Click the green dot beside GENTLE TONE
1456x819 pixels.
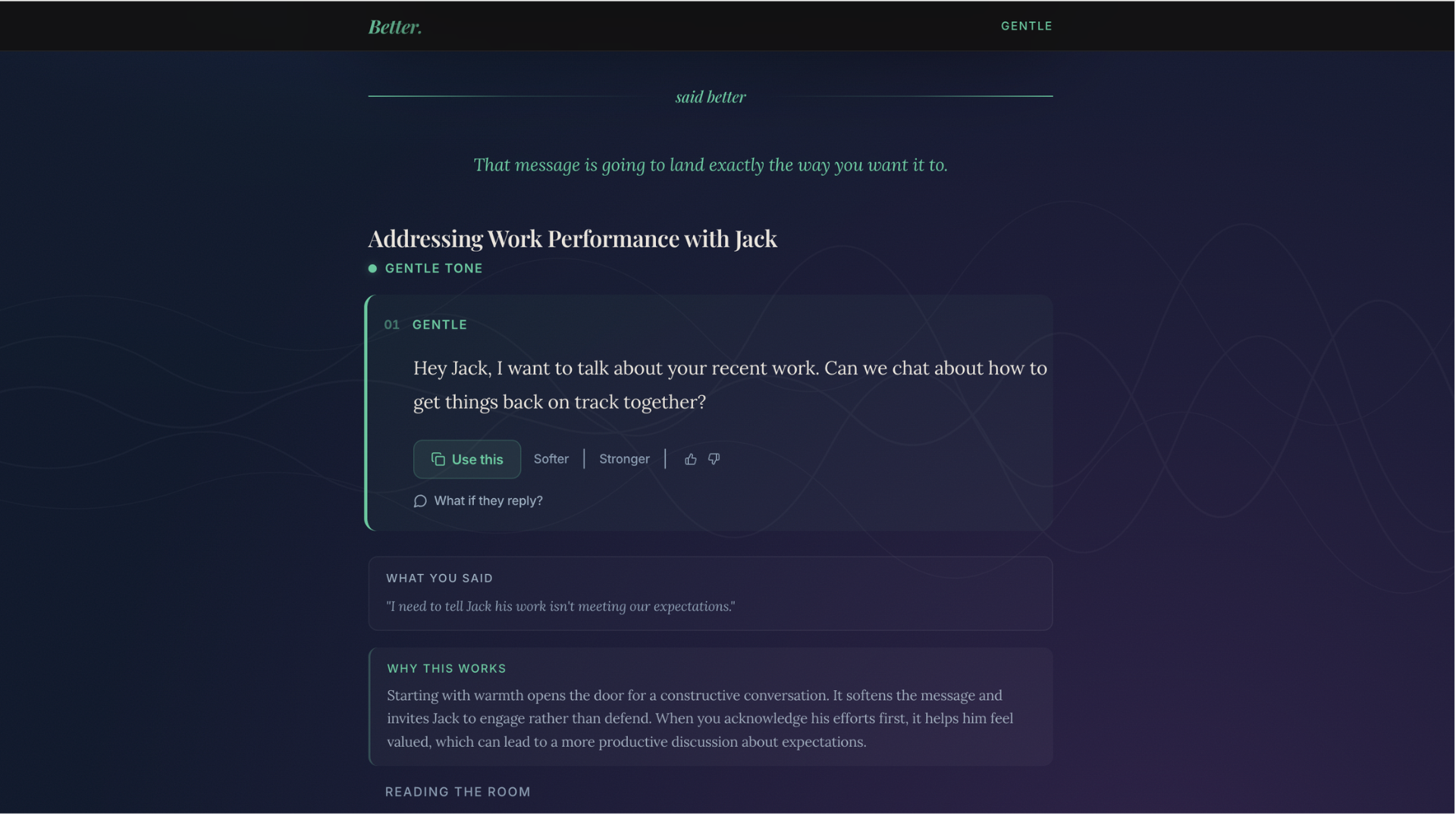[x=372, y=268]
